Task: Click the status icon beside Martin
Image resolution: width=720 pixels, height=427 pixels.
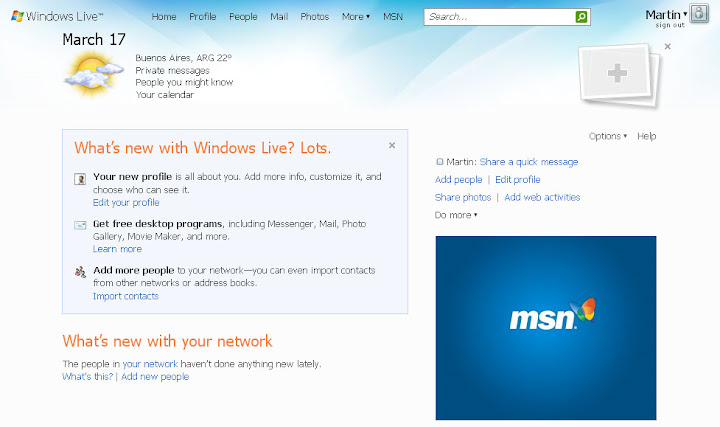Action: pos(439,162)
